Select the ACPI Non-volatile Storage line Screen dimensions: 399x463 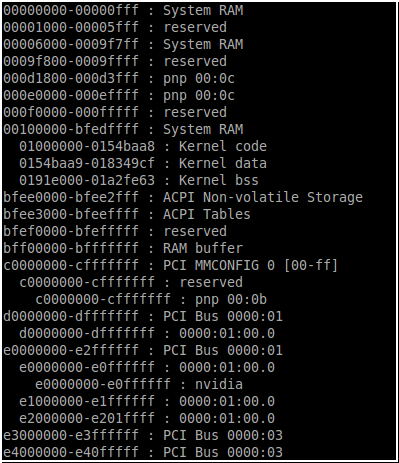click(x=183, y=198)
